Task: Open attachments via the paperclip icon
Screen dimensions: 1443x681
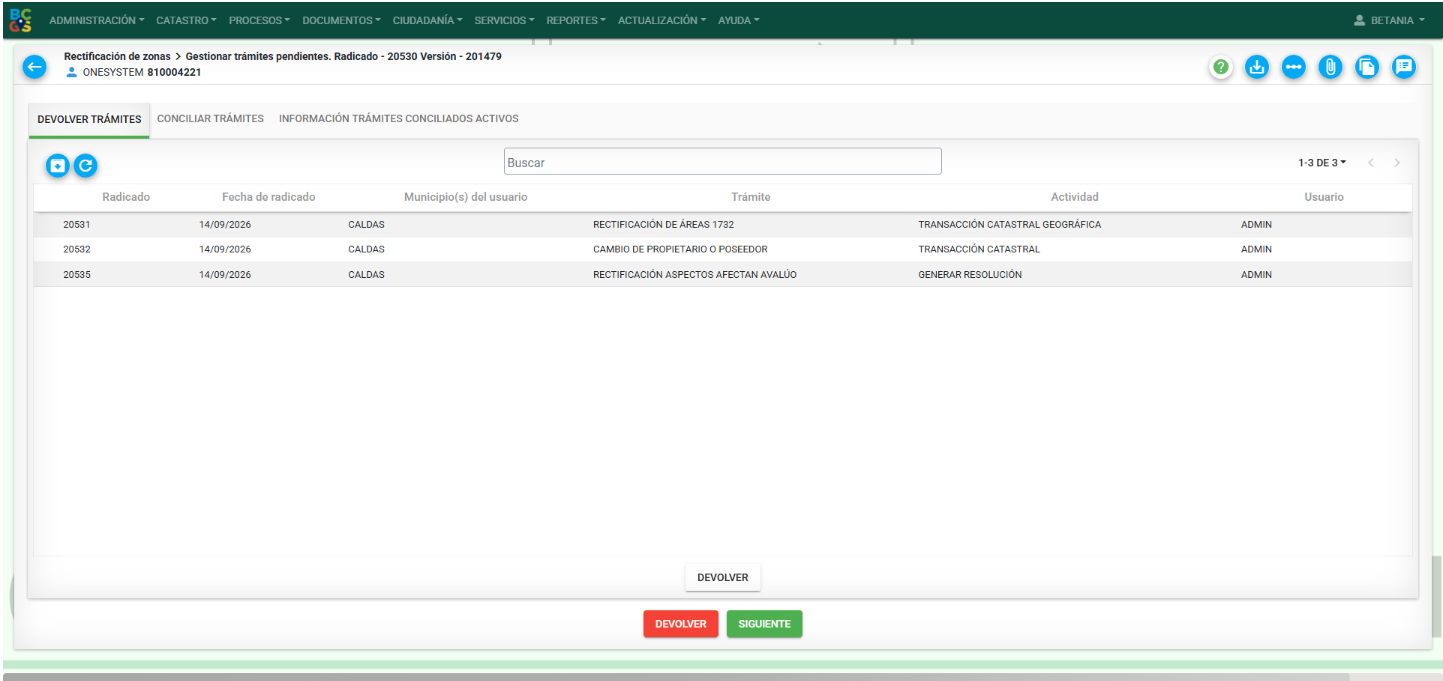Action: coord(1330,67)
